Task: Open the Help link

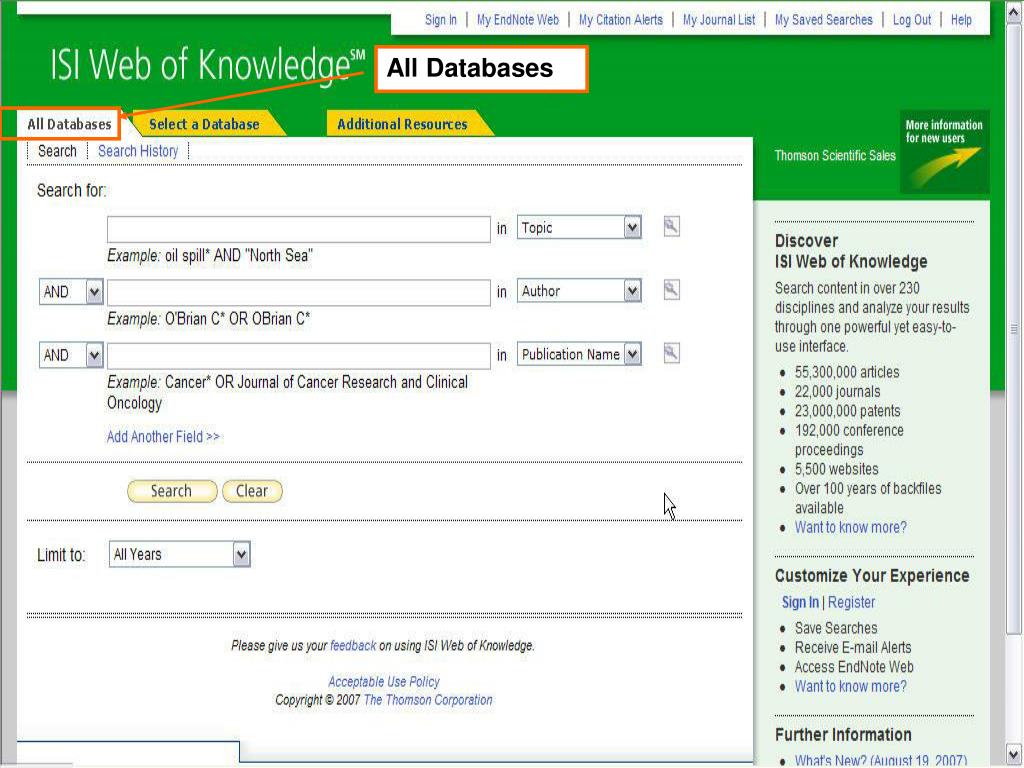Action: pyautogui.click(x=961, y=20)
